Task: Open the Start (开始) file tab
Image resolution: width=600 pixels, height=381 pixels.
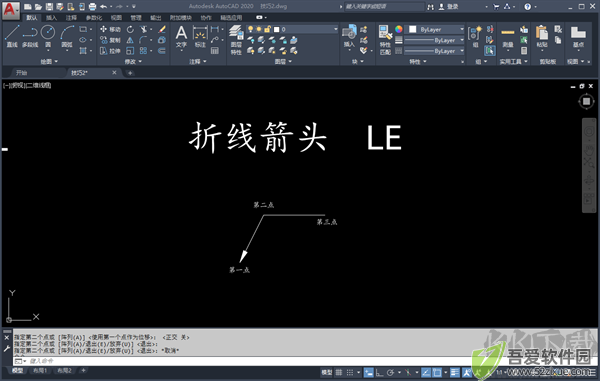Action: 21,73
